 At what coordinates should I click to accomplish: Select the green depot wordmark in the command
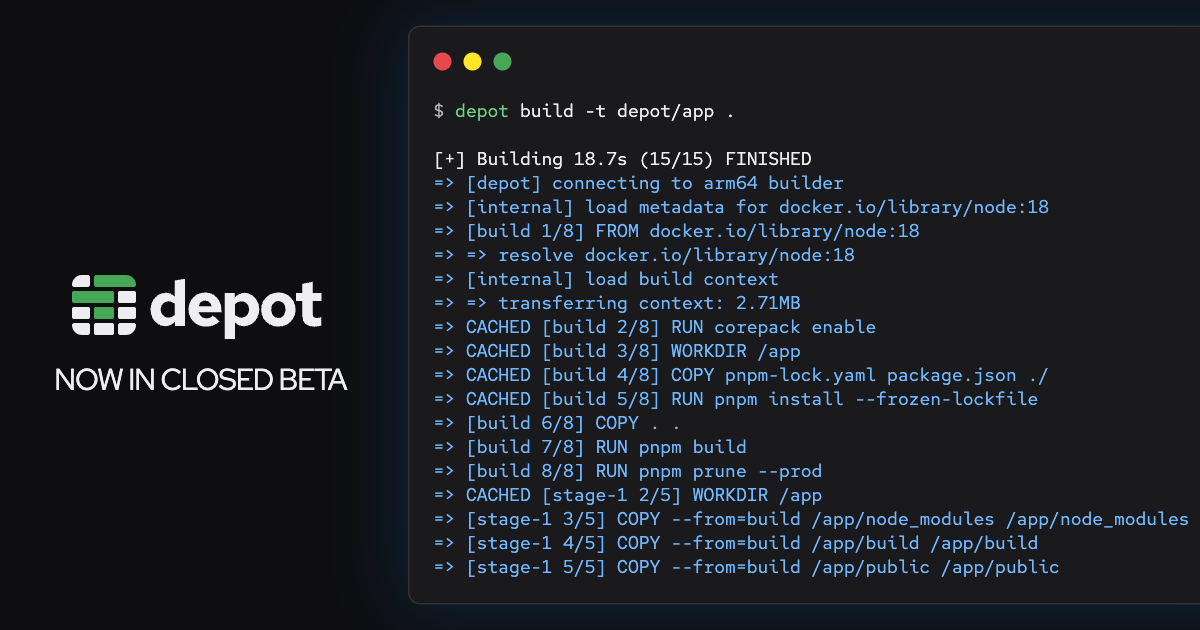pos(482,111)
